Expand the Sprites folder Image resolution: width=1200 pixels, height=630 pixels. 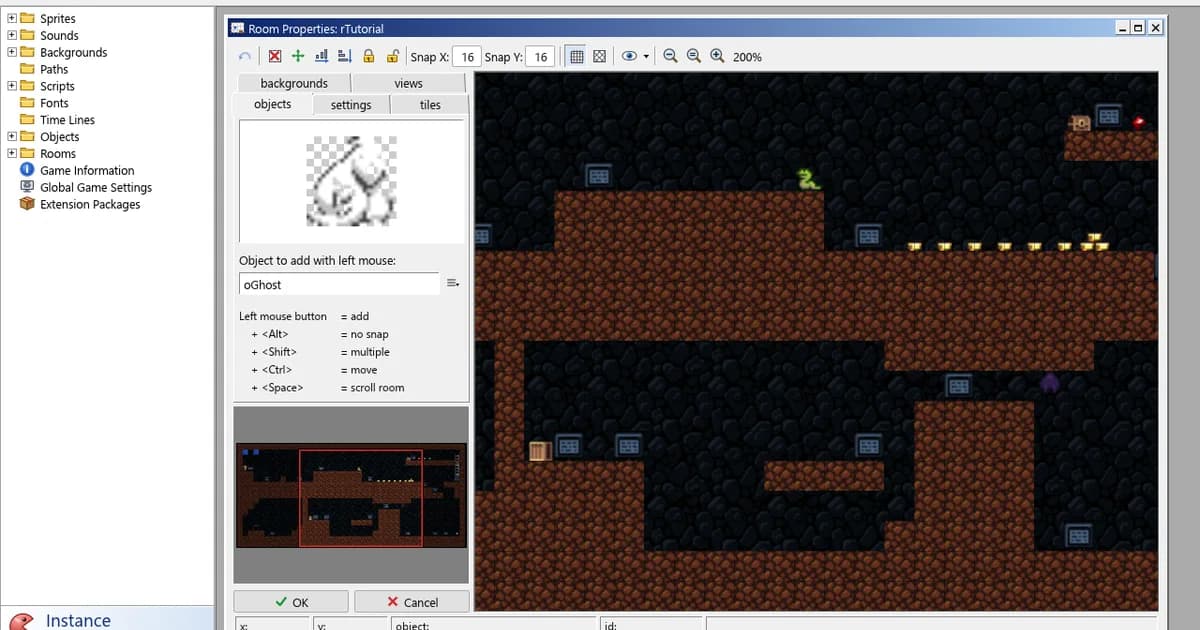(12, 18)
